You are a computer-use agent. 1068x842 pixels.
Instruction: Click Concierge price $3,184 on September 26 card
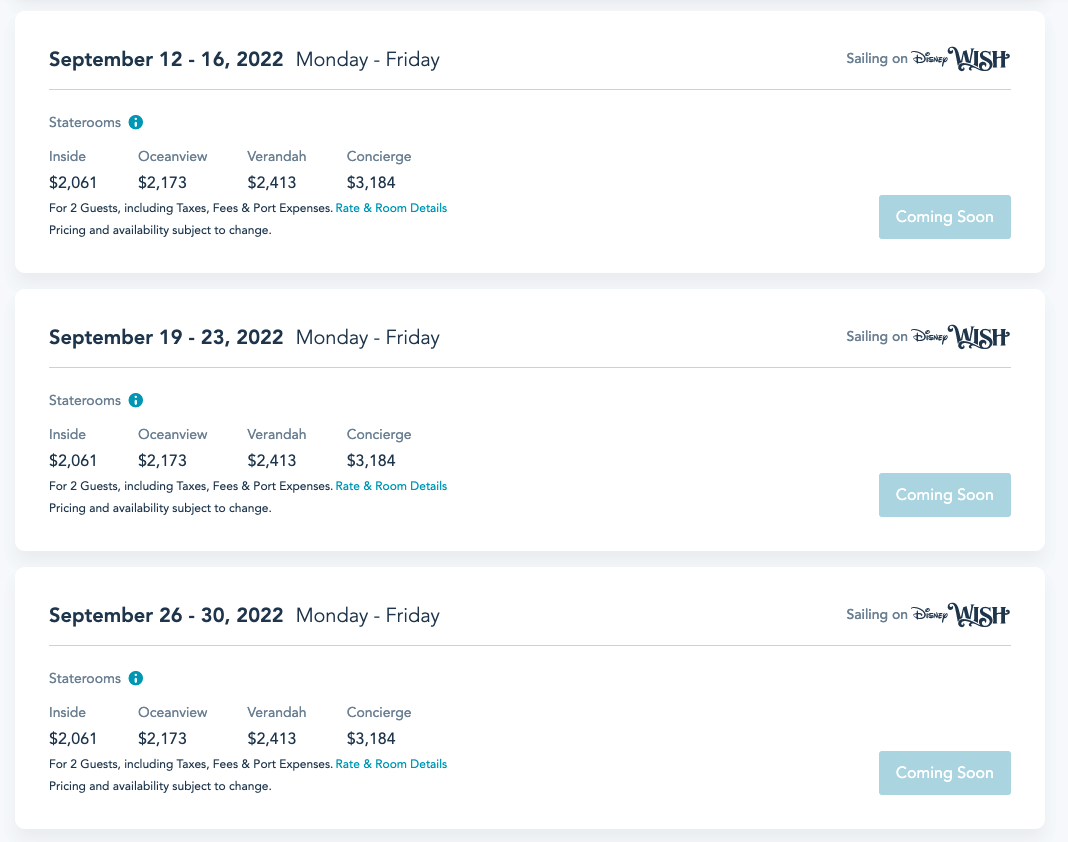click(x=371, y=739)
